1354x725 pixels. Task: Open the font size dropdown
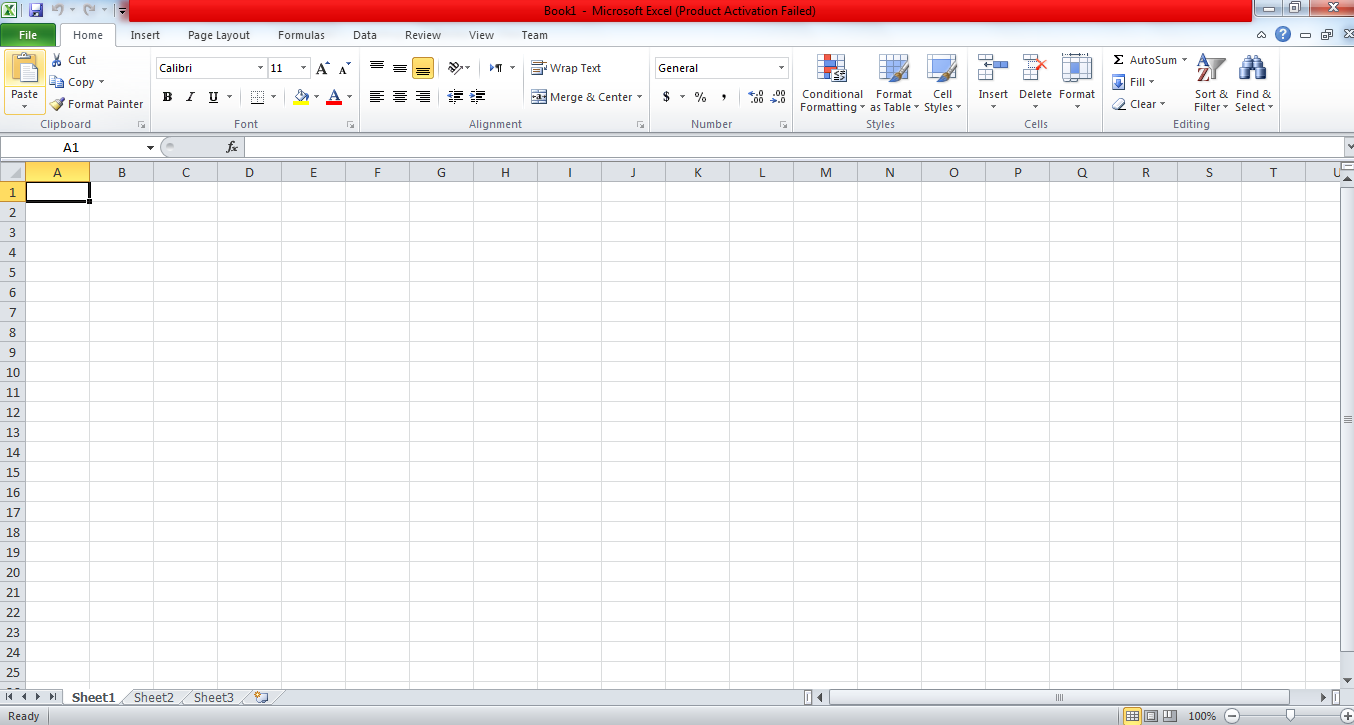coord(304,68)
